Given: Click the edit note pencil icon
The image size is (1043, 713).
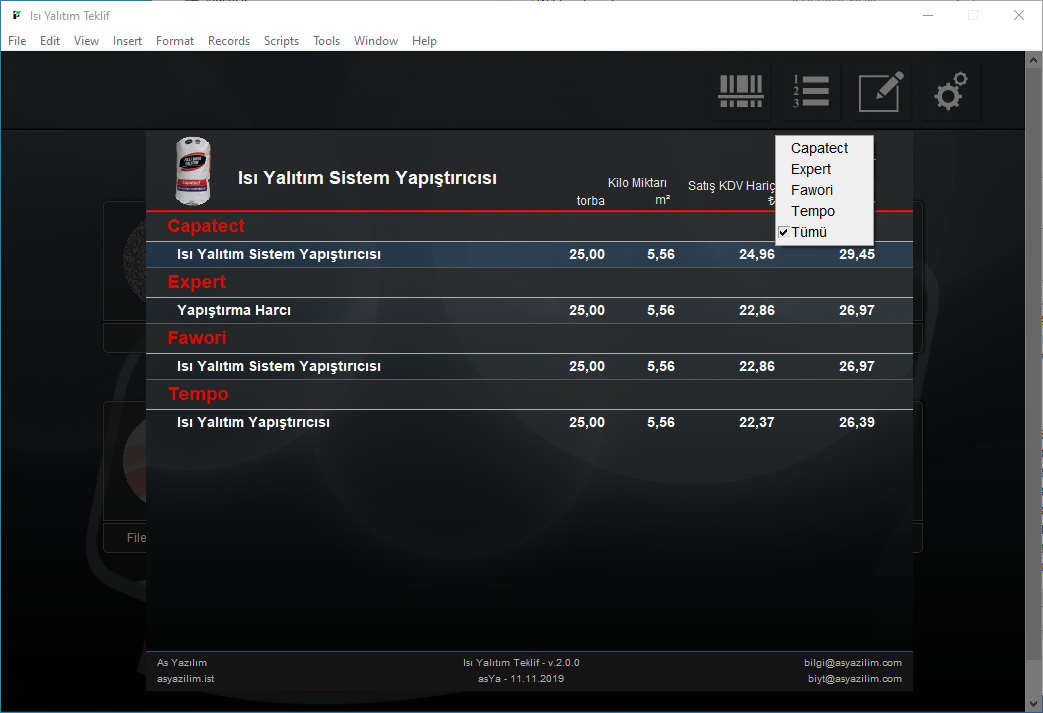Looking at the screenshot, I should (x=881, y=91).
